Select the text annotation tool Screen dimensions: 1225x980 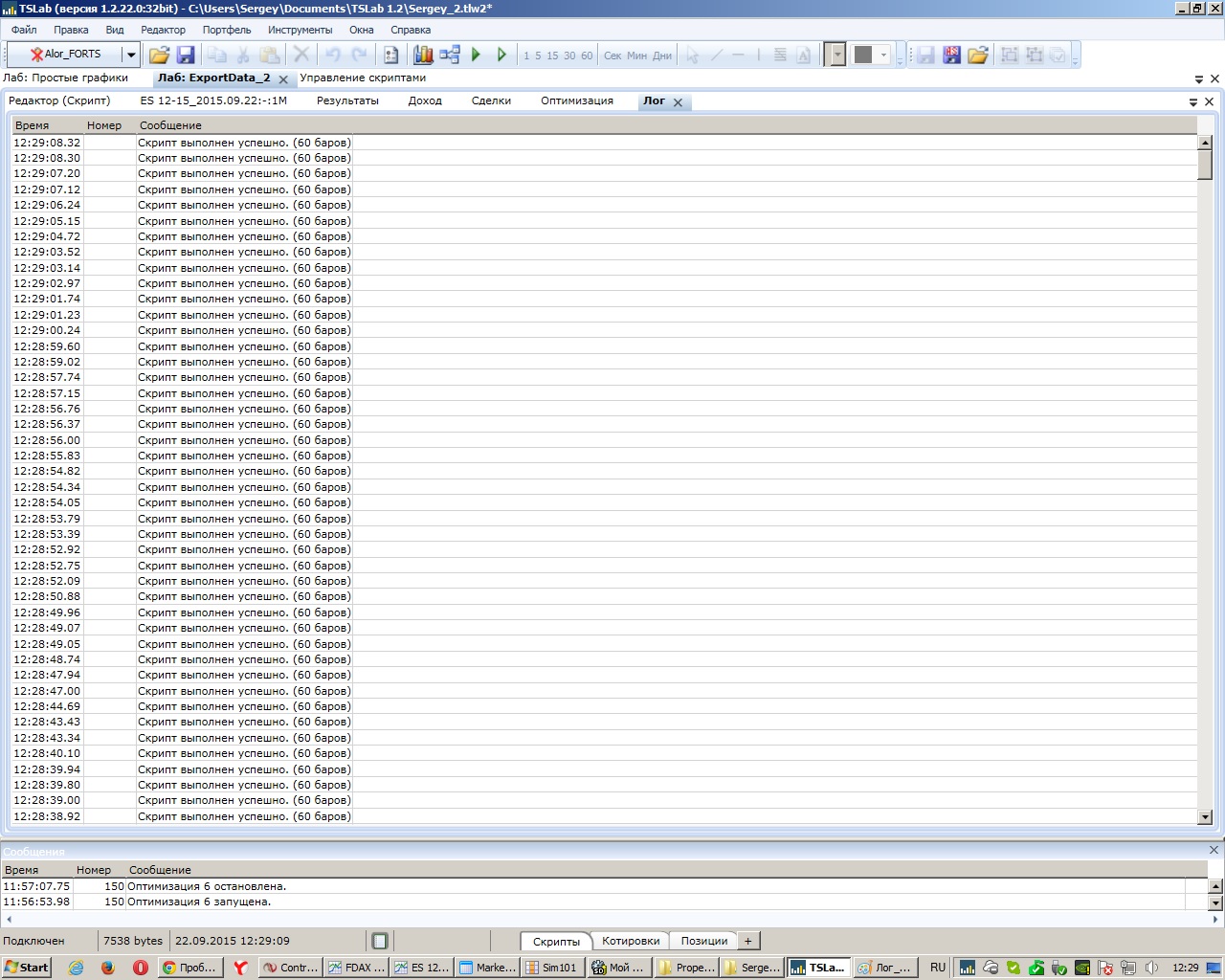tap(804, 55)
